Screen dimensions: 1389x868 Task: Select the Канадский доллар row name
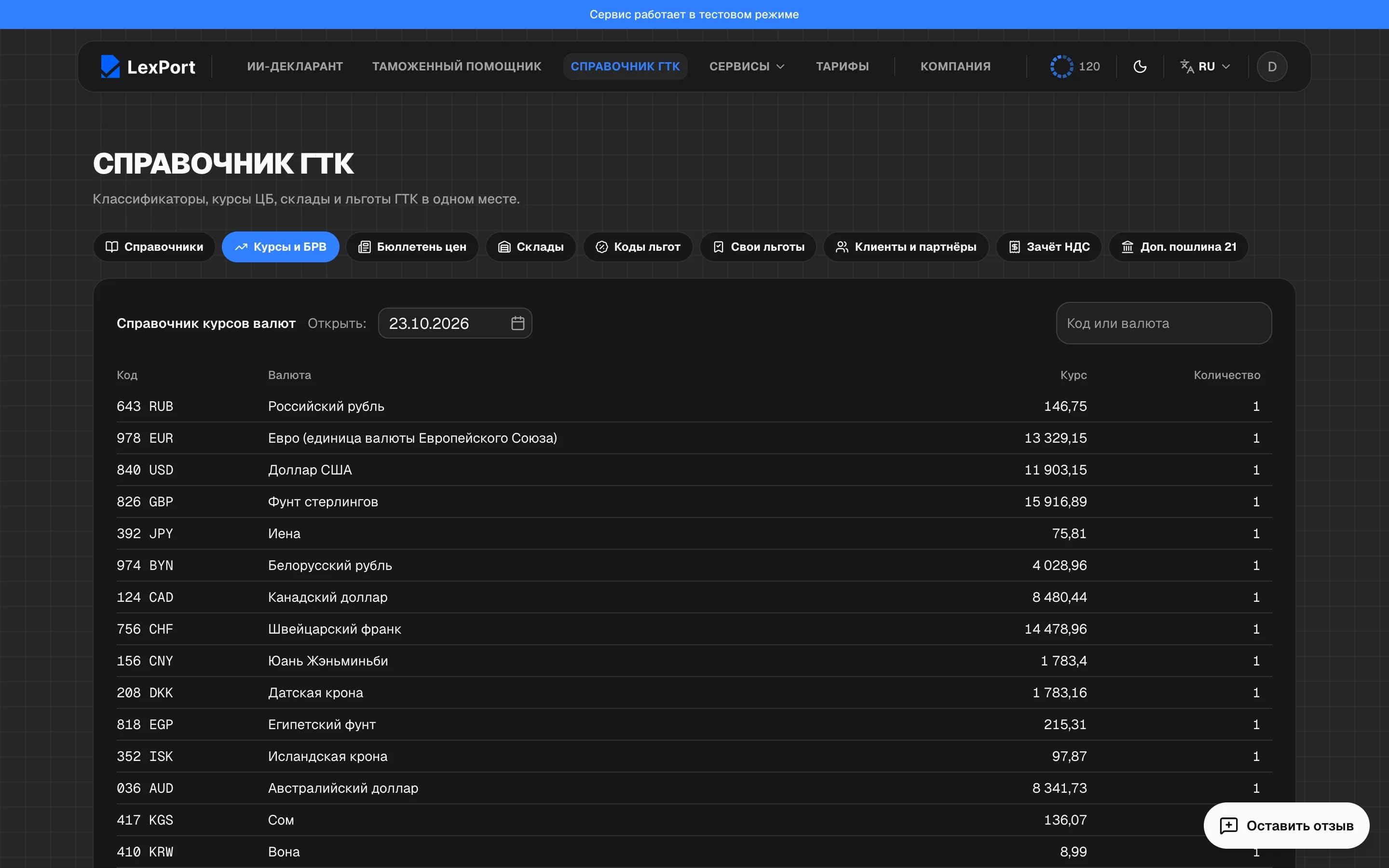click(x=328, y=597)
